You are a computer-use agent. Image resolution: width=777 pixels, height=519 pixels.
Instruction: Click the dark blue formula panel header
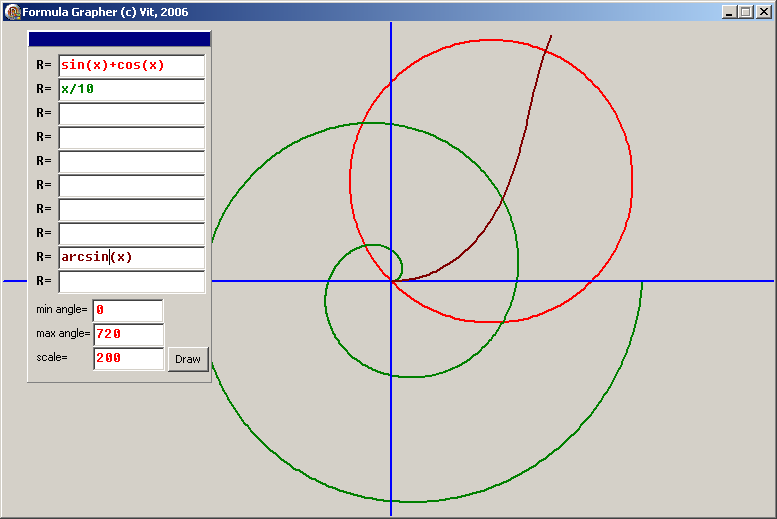pos(119,39)
